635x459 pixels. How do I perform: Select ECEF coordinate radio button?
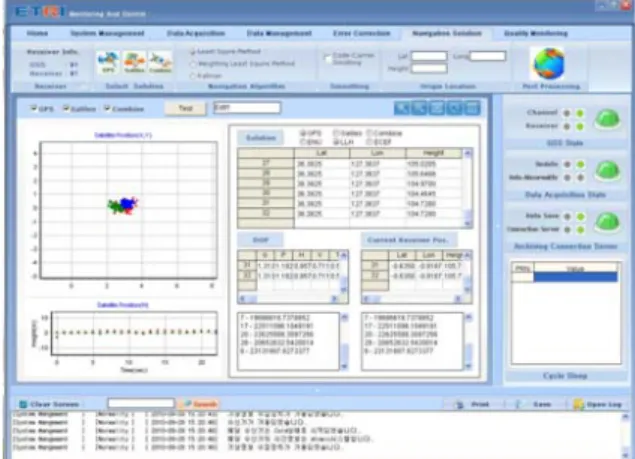[x=369, y=142]
